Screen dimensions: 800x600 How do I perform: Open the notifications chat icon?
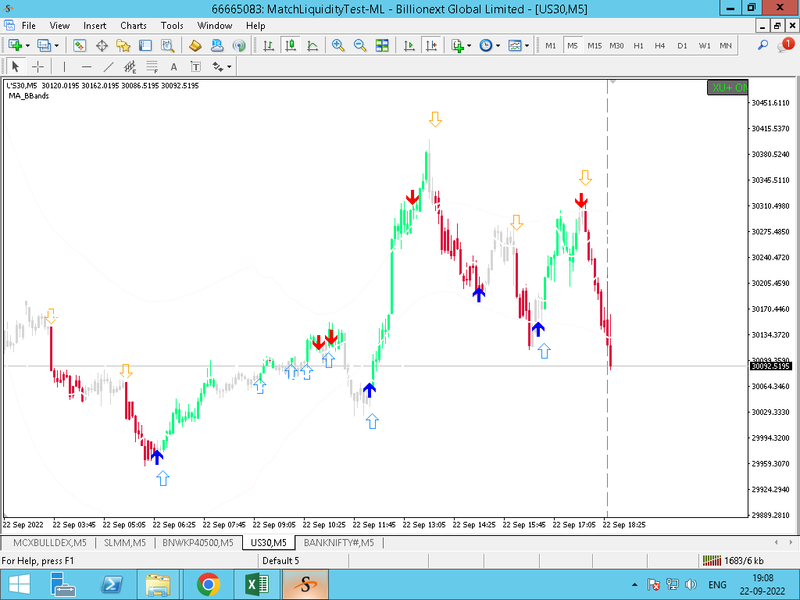(786, 45)
